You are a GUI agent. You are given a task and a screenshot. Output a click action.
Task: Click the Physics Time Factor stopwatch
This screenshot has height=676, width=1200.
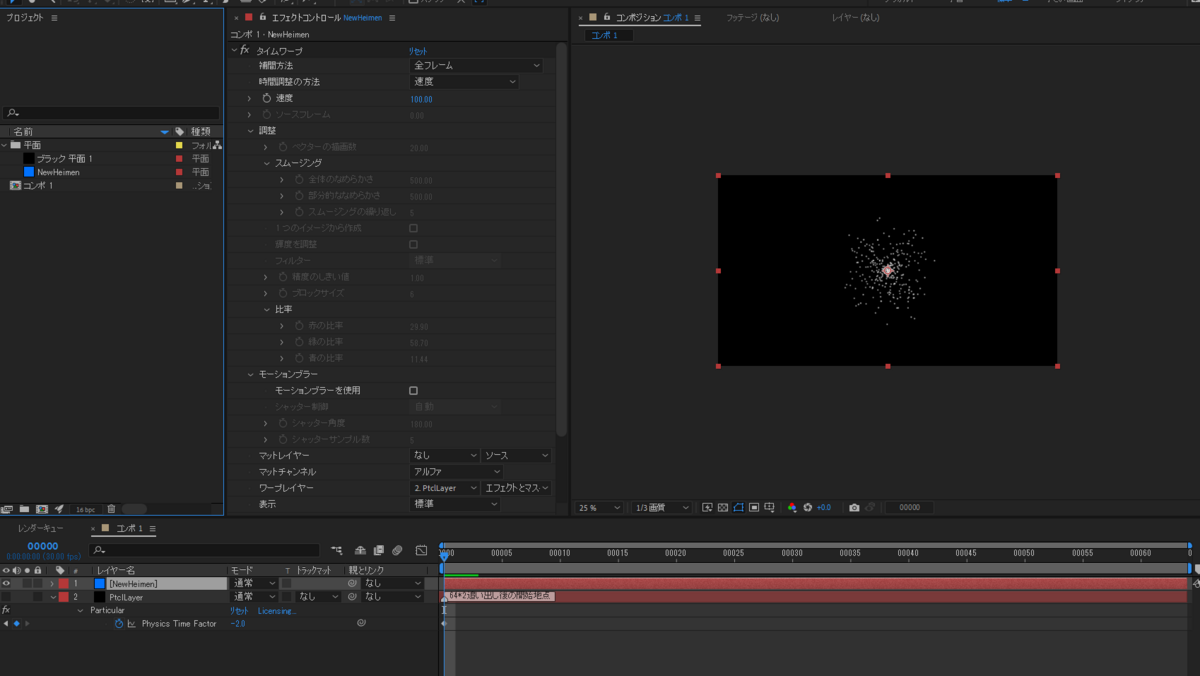[118, 623]
